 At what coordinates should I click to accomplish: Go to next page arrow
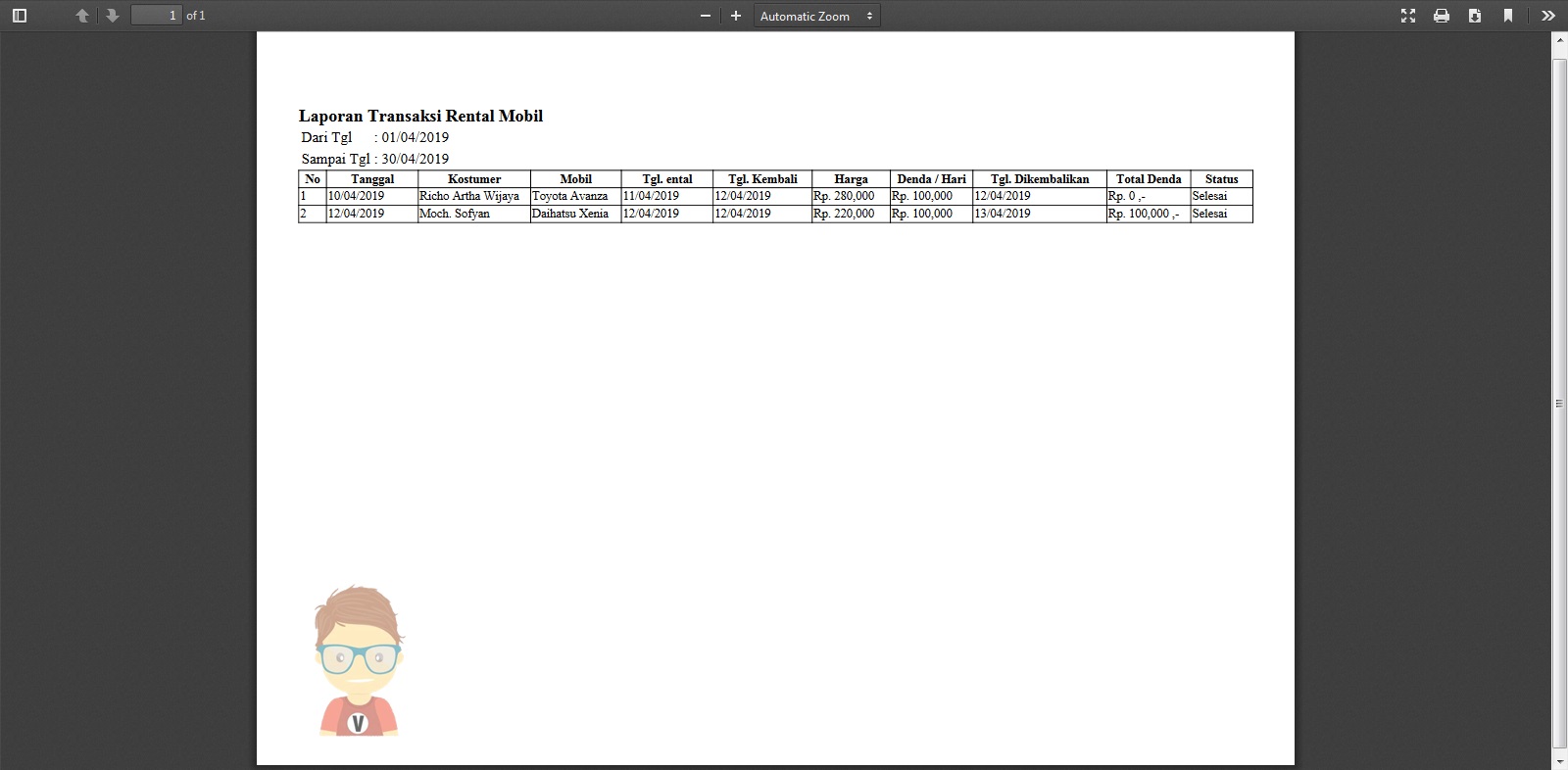tap(113, 16)
